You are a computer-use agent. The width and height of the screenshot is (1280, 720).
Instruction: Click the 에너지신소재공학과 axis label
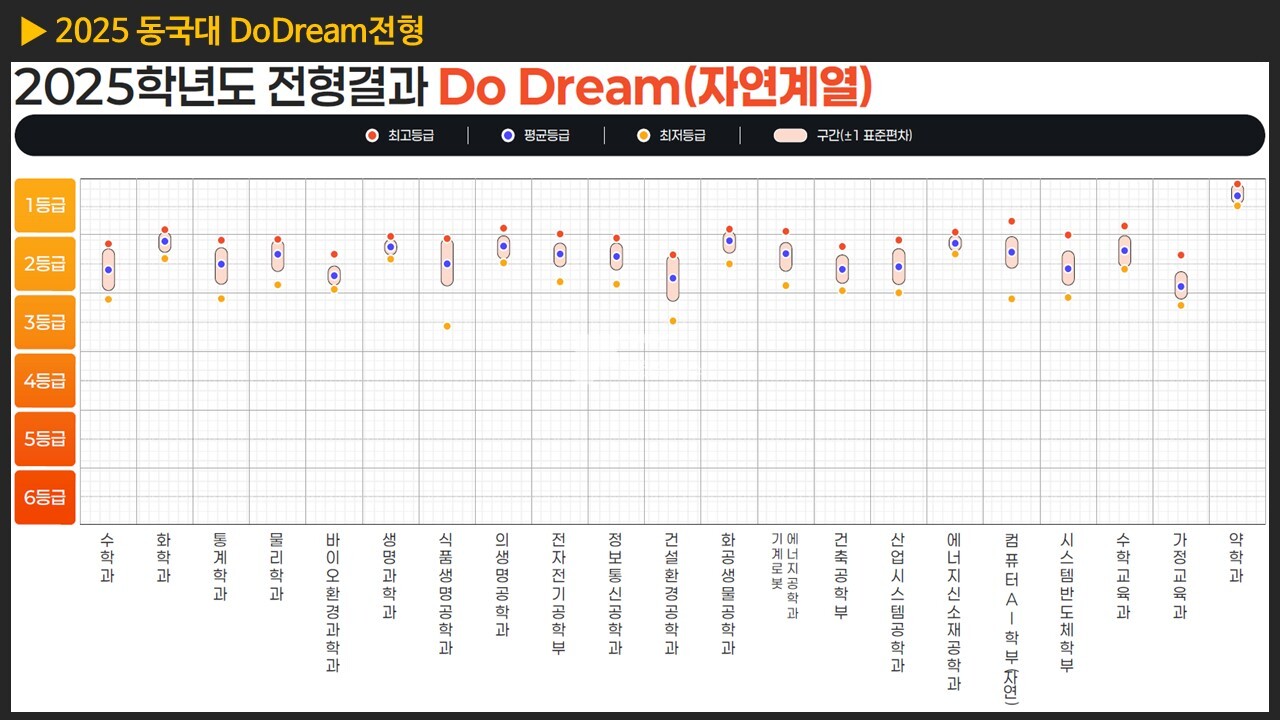point(954,611)
